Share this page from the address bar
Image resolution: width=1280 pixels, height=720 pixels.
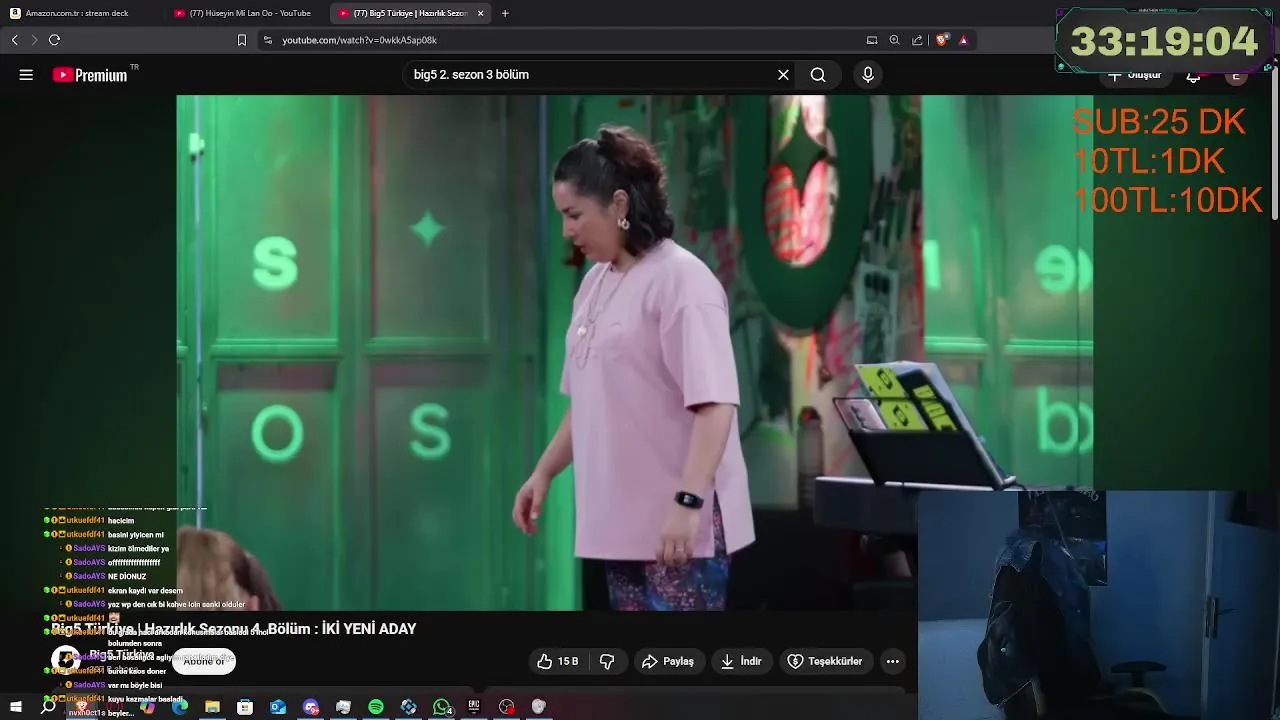pos(917,40)
